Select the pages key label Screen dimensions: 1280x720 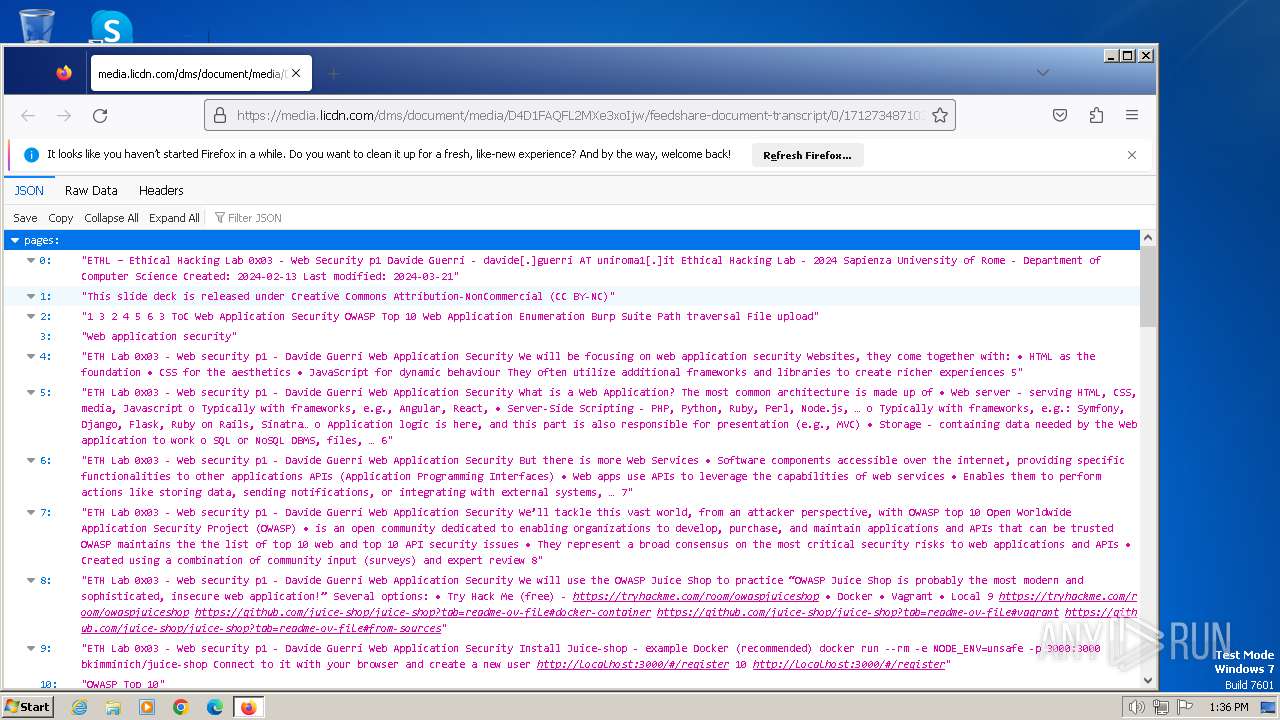pyautogui.click(x=42, y=240)
